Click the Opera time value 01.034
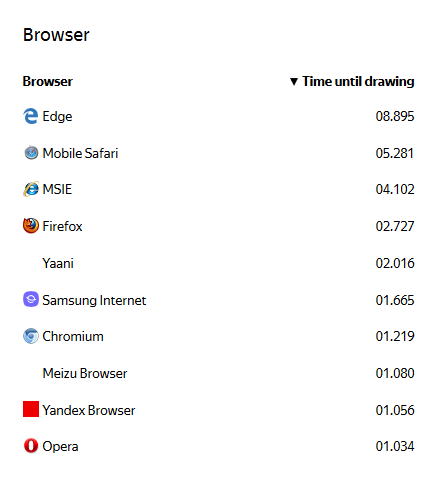The height and width of the screenshot is (487, 437). (x=395, y=446)
